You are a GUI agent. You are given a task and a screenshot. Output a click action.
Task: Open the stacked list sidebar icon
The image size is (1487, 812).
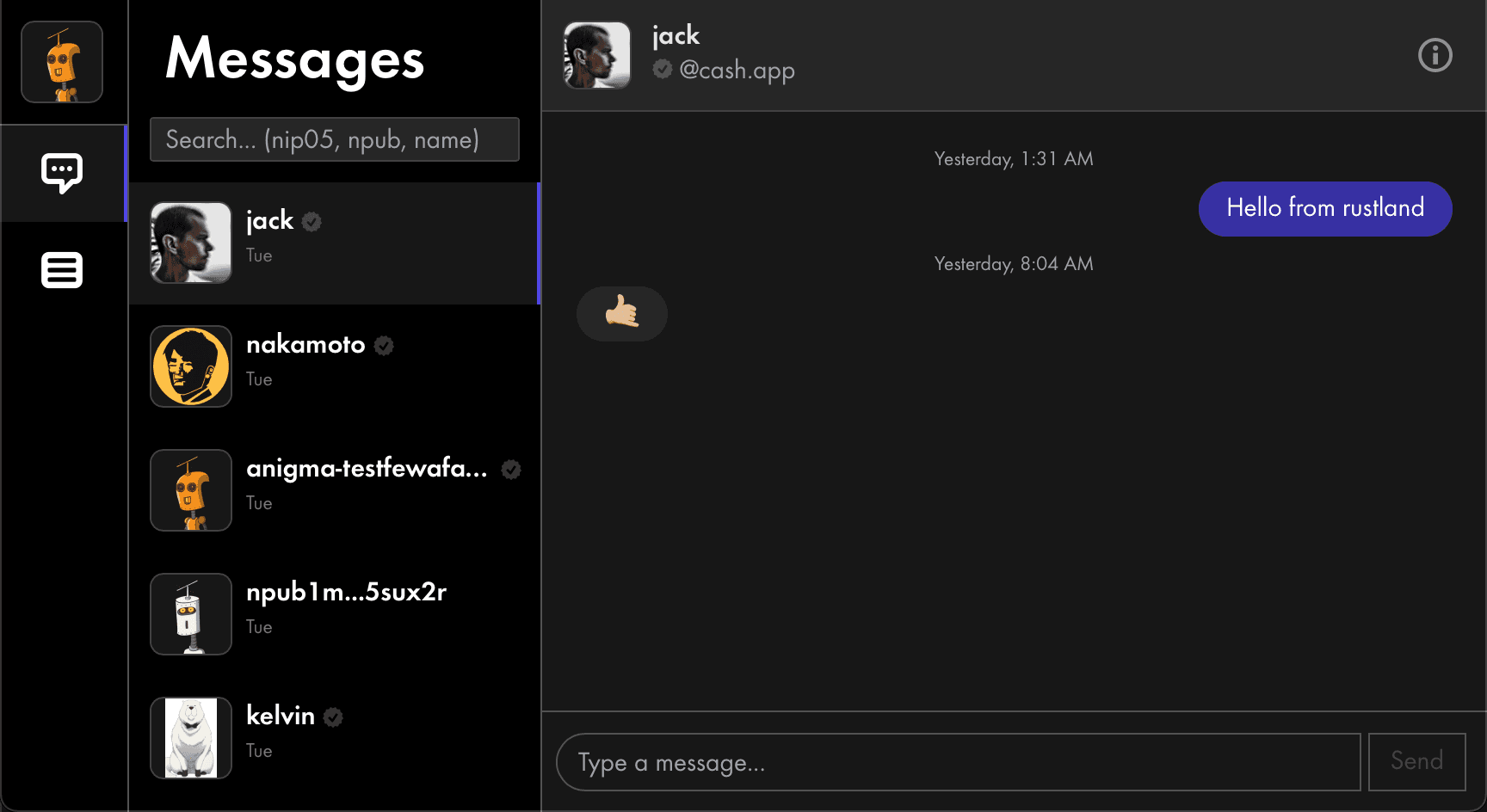(x=62, y=270)
